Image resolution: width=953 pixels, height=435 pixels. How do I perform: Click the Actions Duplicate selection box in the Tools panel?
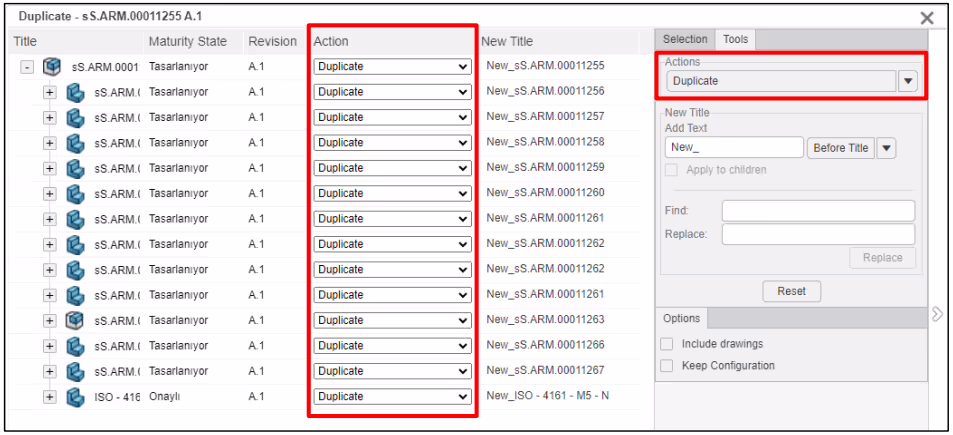coord(781,81)
